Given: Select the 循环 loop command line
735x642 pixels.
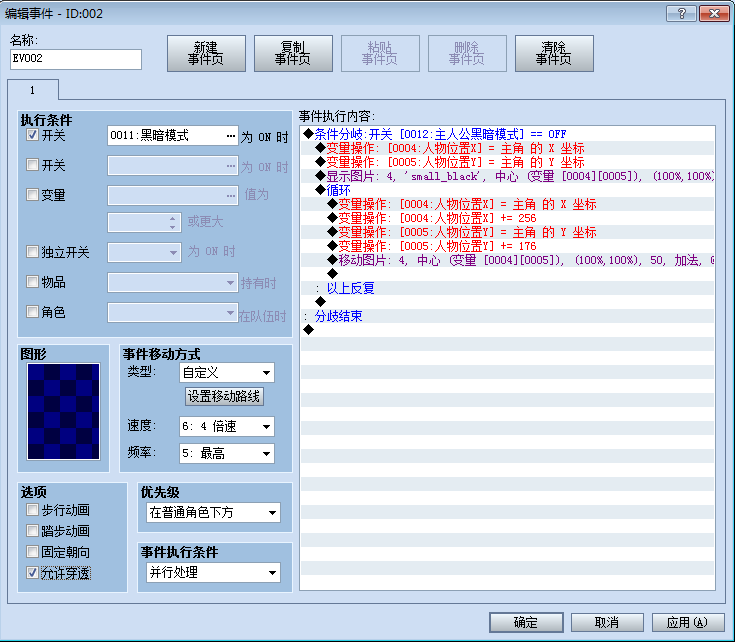Looking at the screenshot, I should [508, 190].
